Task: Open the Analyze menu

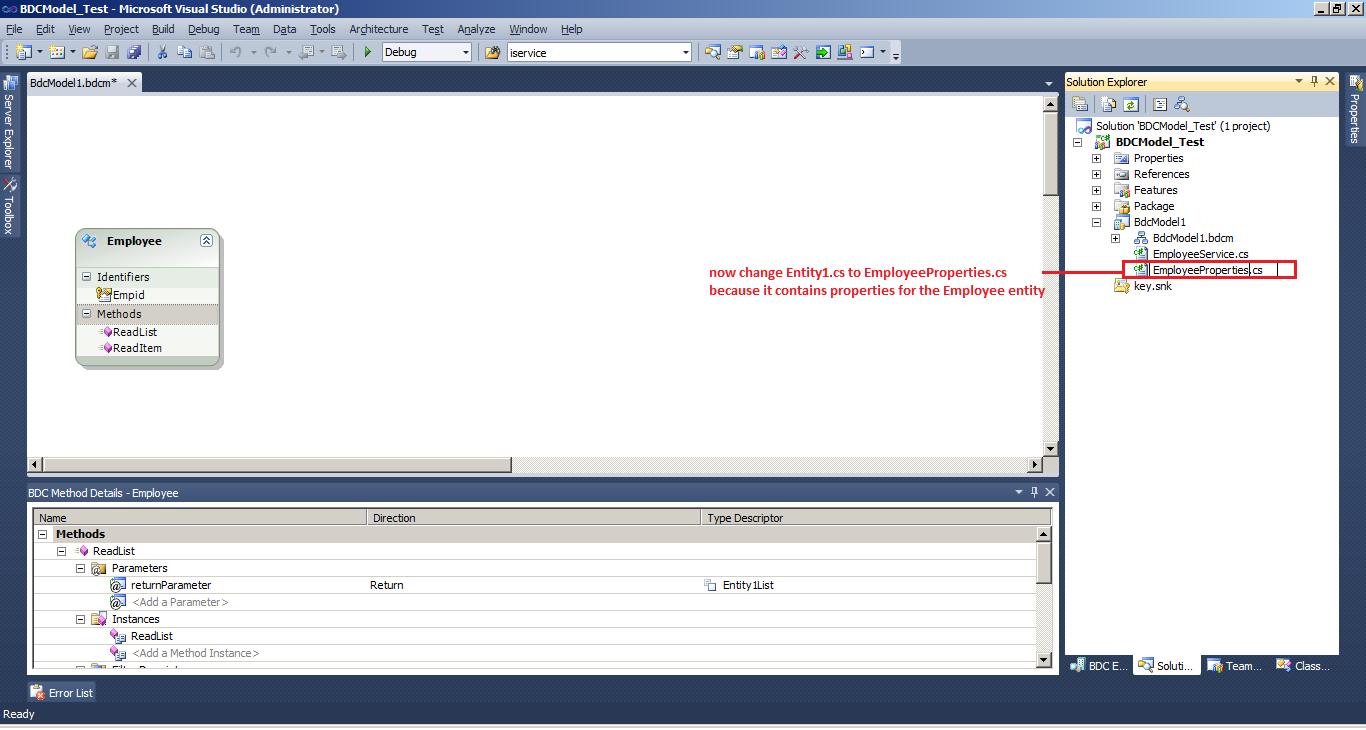Action: pos(477,29)
